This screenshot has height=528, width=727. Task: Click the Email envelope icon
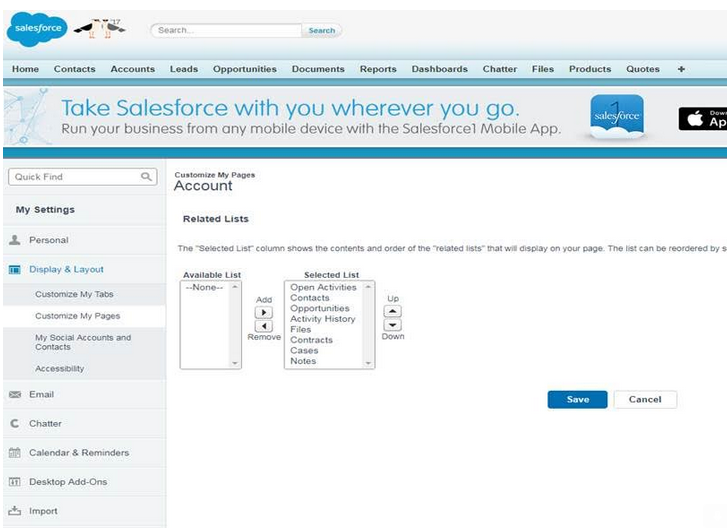[15, 394]
